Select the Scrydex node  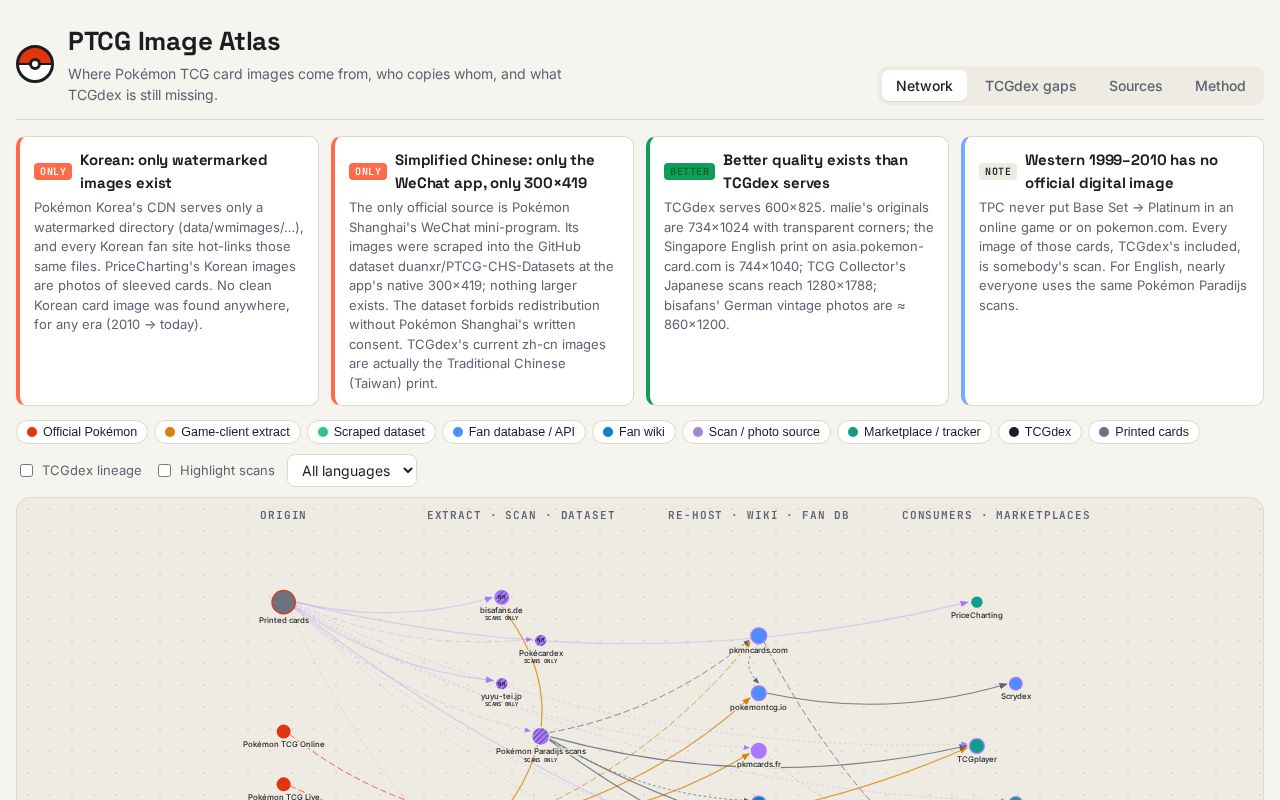(1016, 684)
